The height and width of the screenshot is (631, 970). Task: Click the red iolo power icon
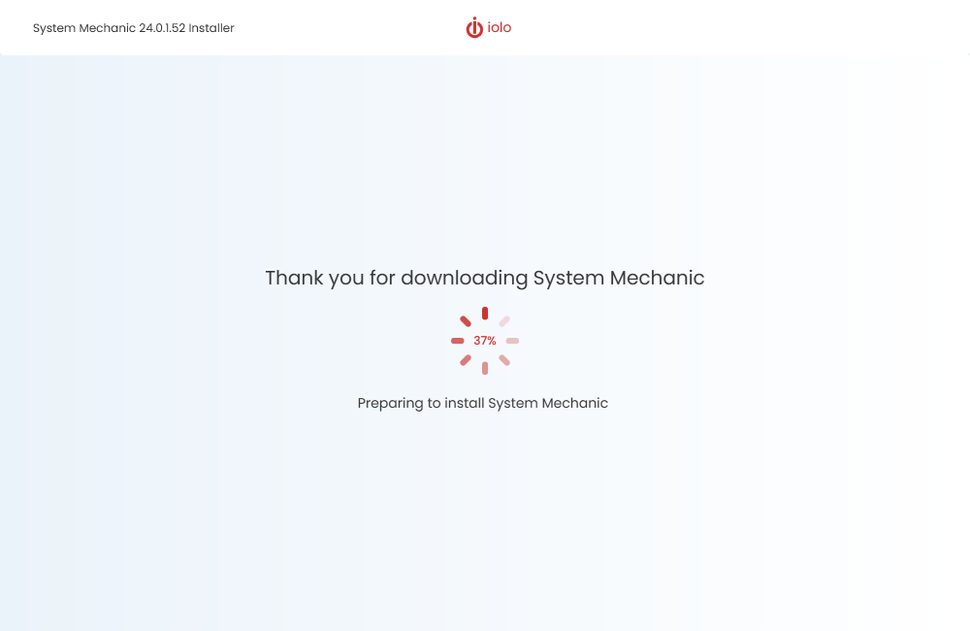[x=472, y=27]
